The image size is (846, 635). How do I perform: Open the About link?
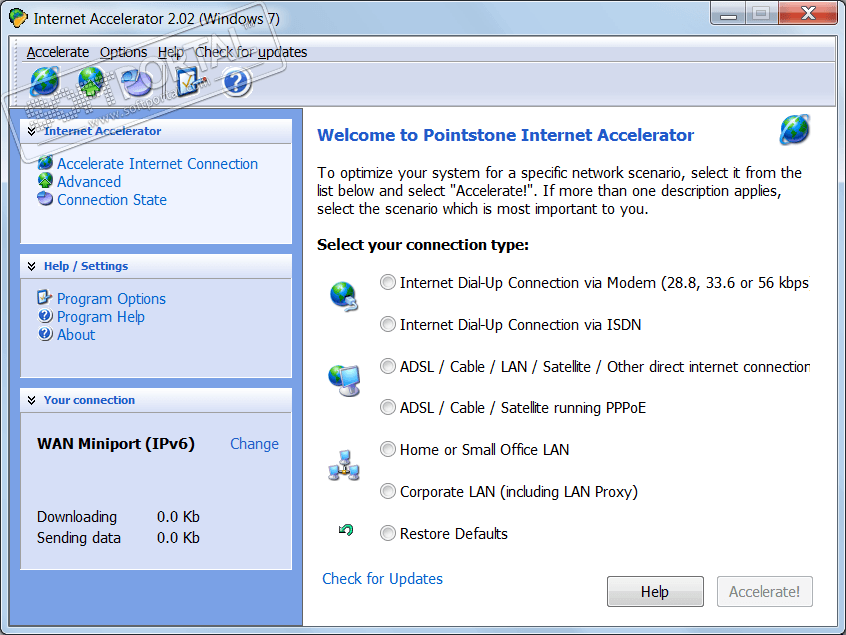coord(76,335)
